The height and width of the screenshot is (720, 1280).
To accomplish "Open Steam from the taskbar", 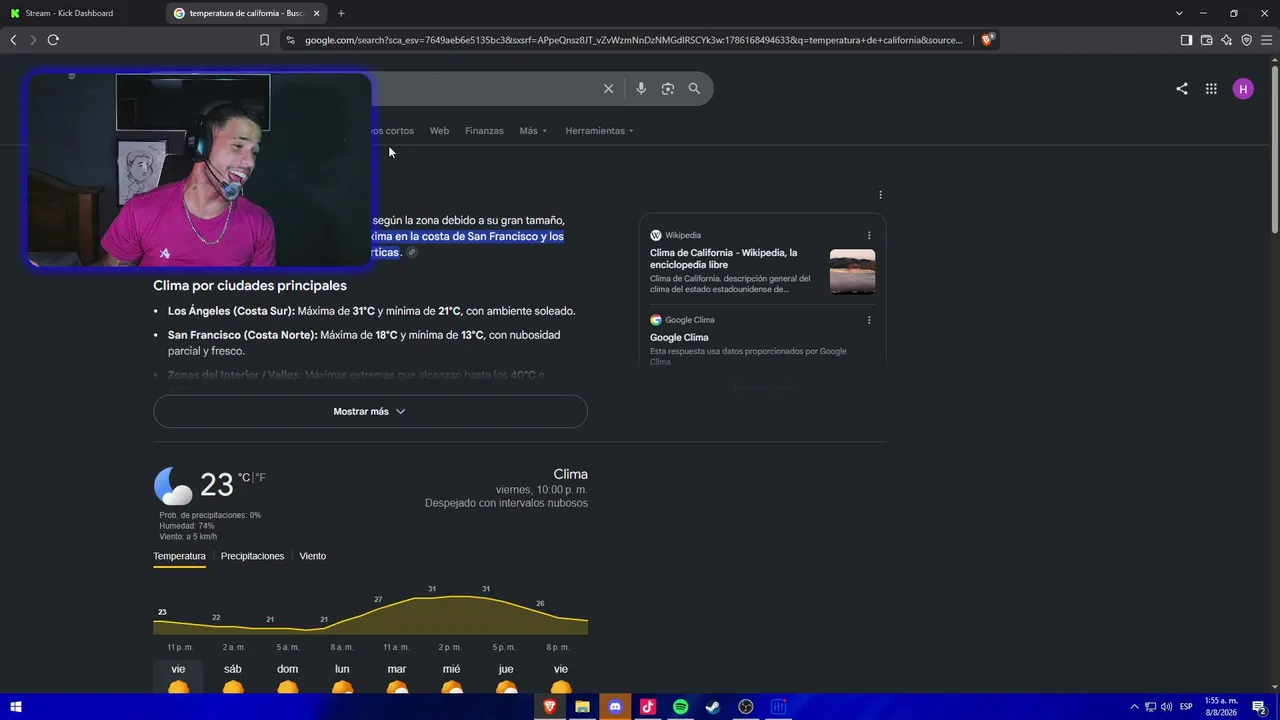I will click(713, 707).
